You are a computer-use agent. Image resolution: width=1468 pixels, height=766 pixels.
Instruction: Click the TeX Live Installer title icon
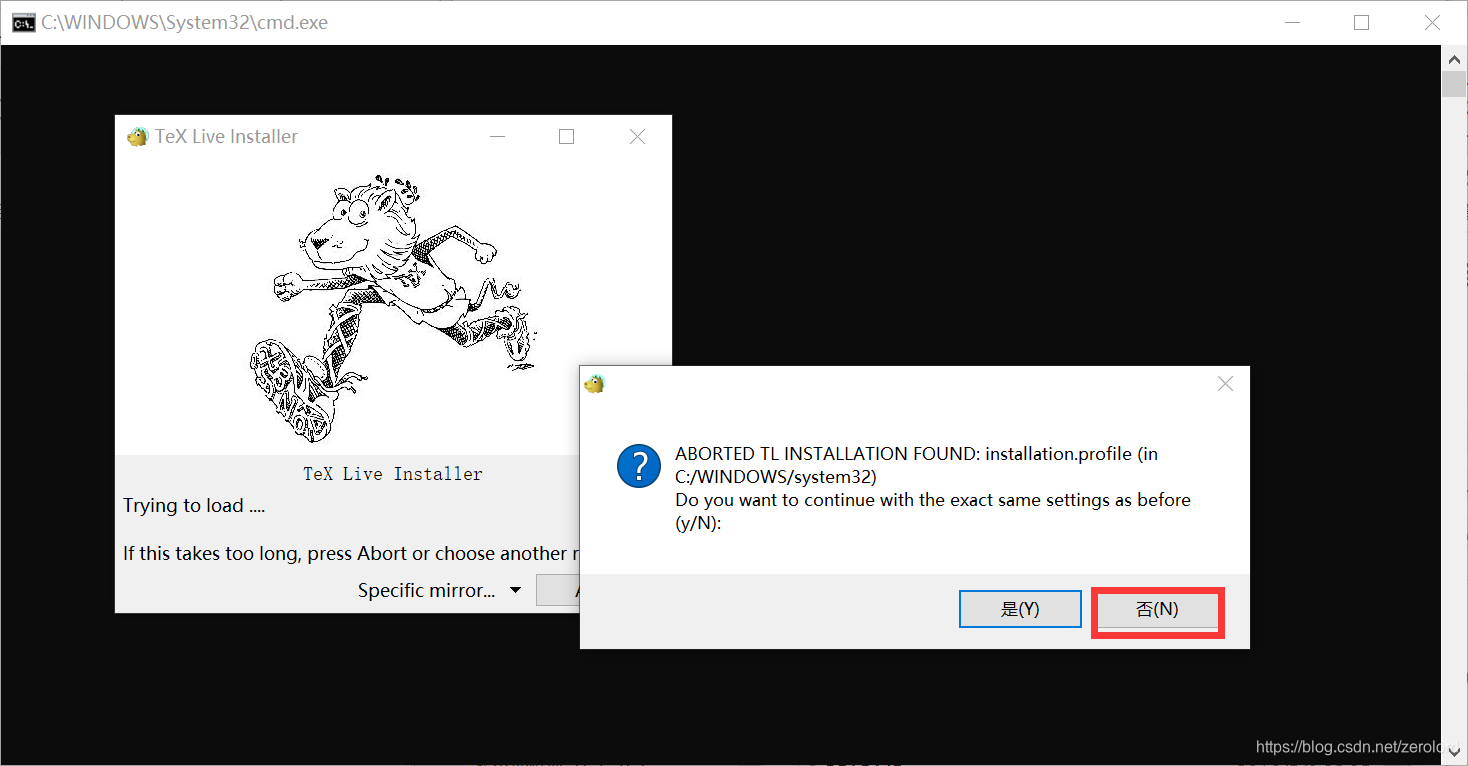(x=137, y=137)
